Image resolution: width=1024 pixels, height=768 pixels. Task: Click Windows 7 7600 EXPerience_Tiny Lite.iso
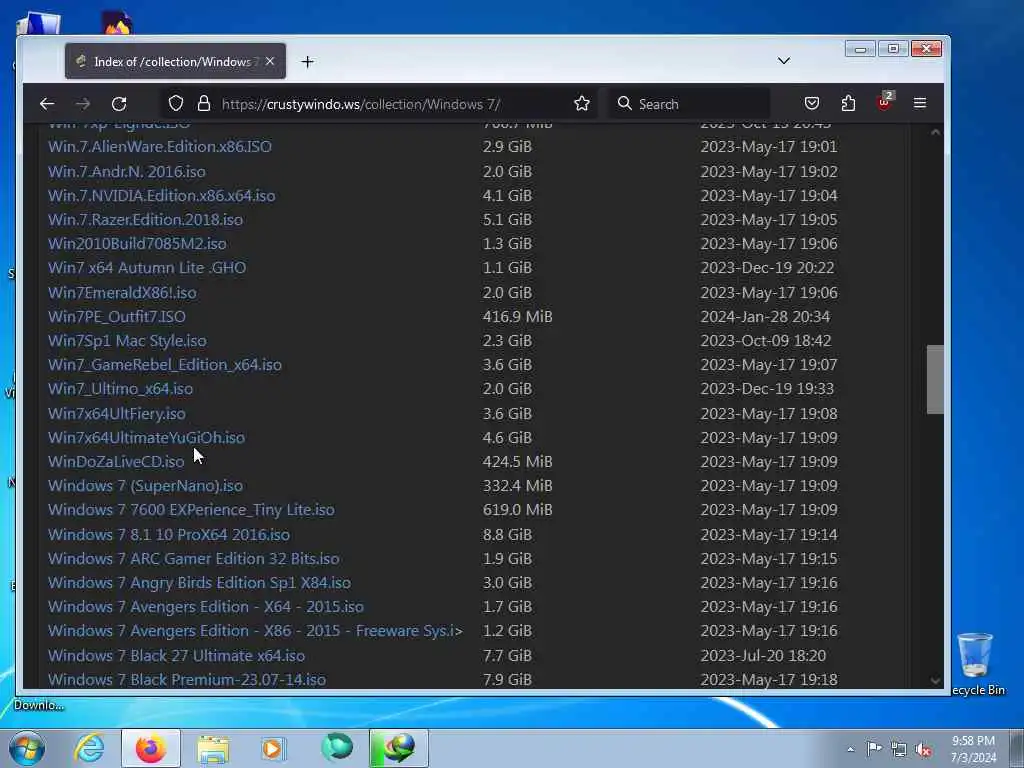tap(191, 510)
